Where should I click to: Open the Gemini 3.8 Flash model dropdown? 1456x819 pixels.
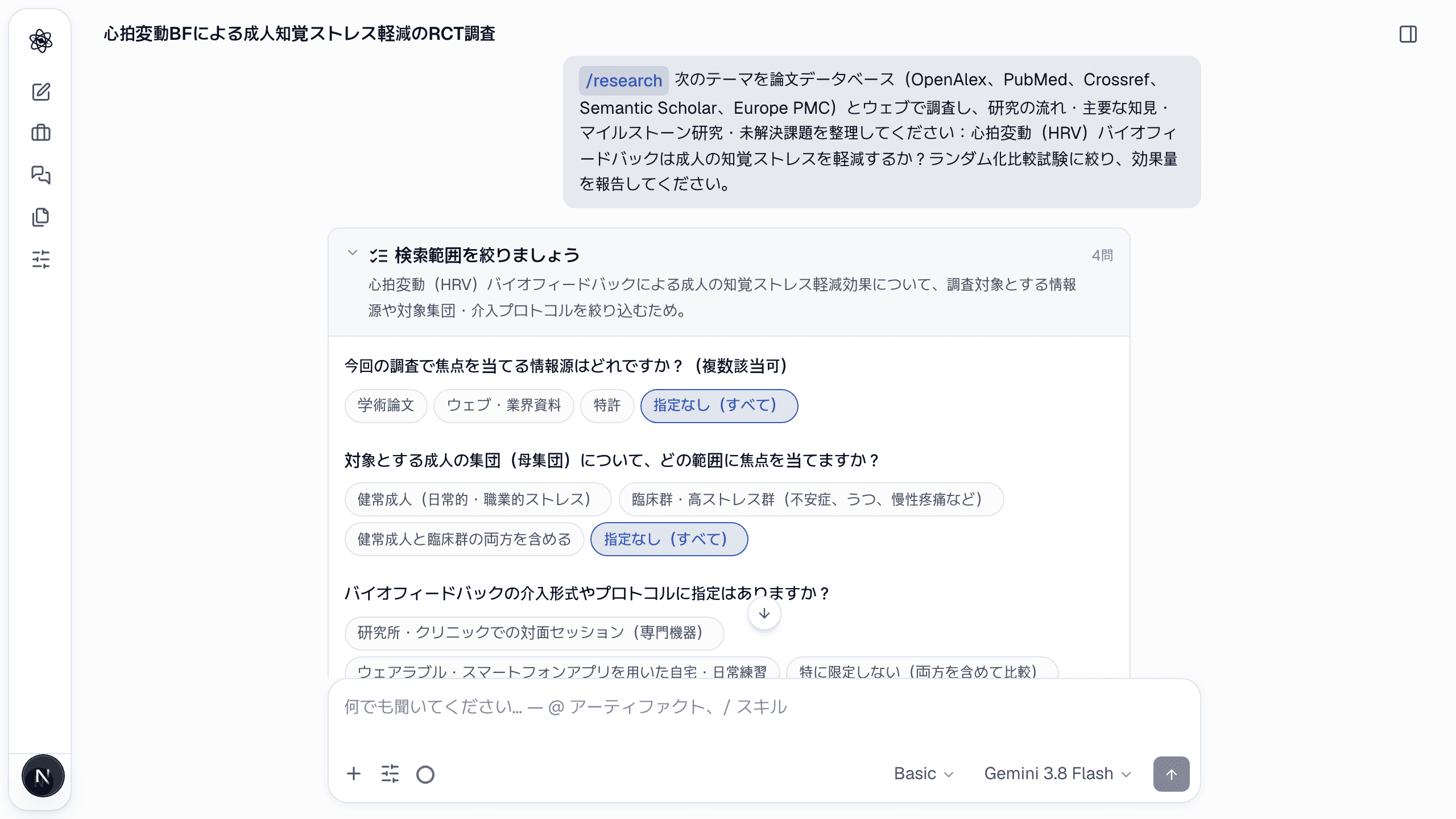point(1057,773)
